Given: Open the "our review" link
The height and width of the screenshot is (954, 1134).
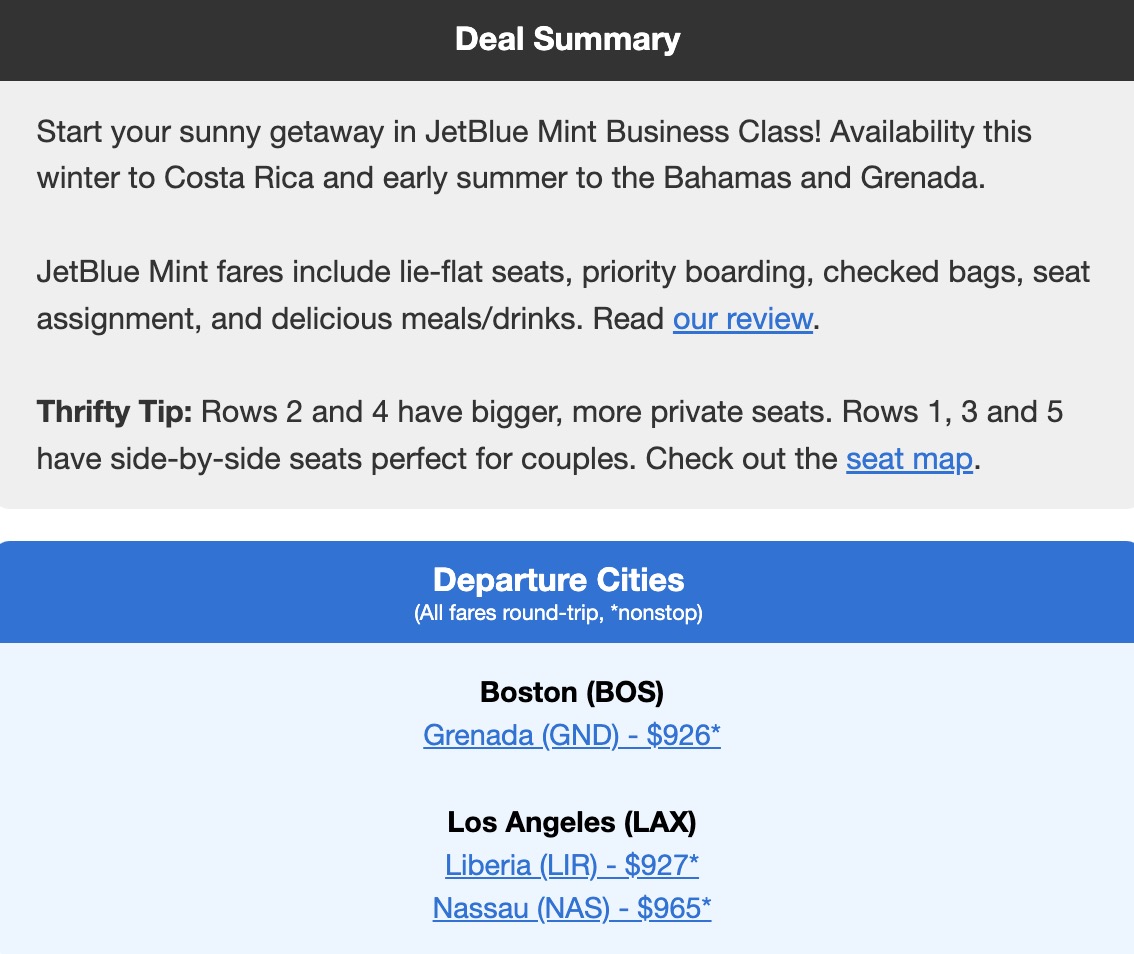Looking at the screenshot, I should coord(742,319).
